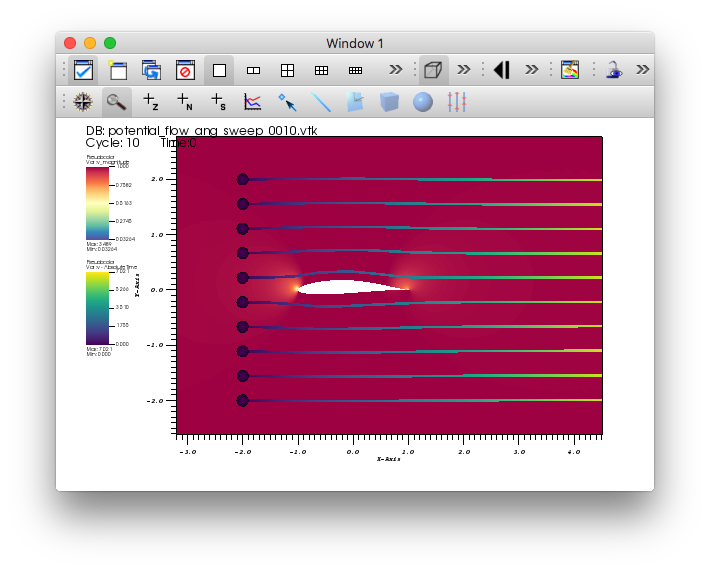Expand overflow chevron right of reverse step button
The height and width of the screenshot is (571, 710).
531,70
